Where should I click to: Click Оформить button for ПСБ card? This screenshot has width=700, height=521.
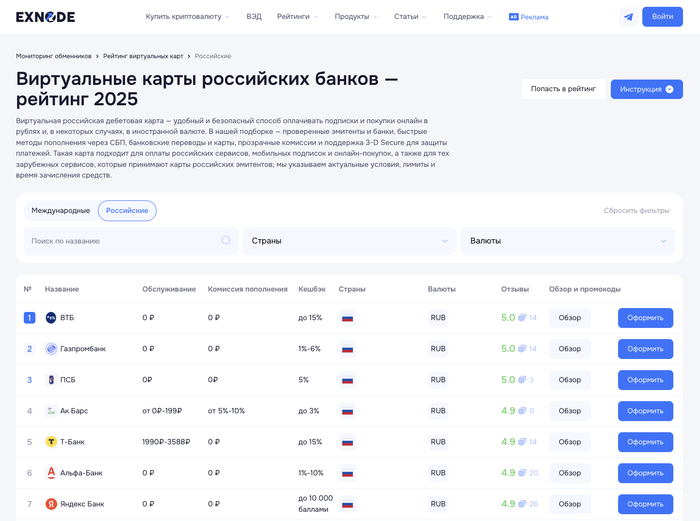coord(645,380)
